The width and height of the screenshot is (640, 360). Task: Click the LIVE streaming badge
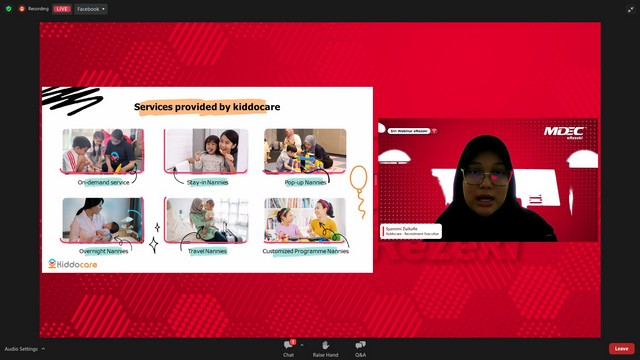click(62, 9)
